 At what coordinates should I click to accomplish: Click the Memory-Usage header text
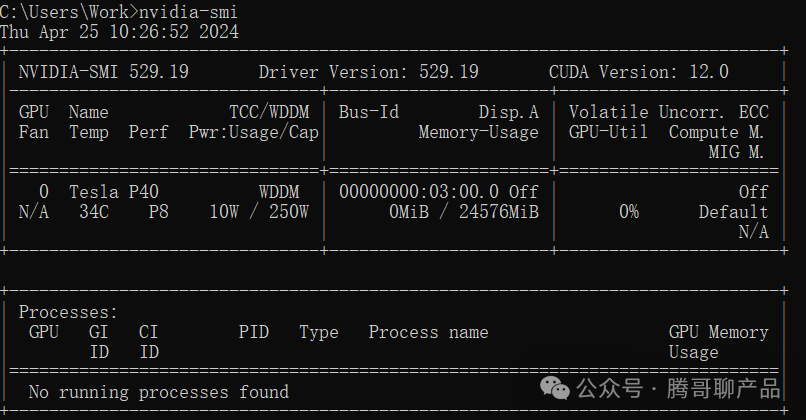click(479, 132)
